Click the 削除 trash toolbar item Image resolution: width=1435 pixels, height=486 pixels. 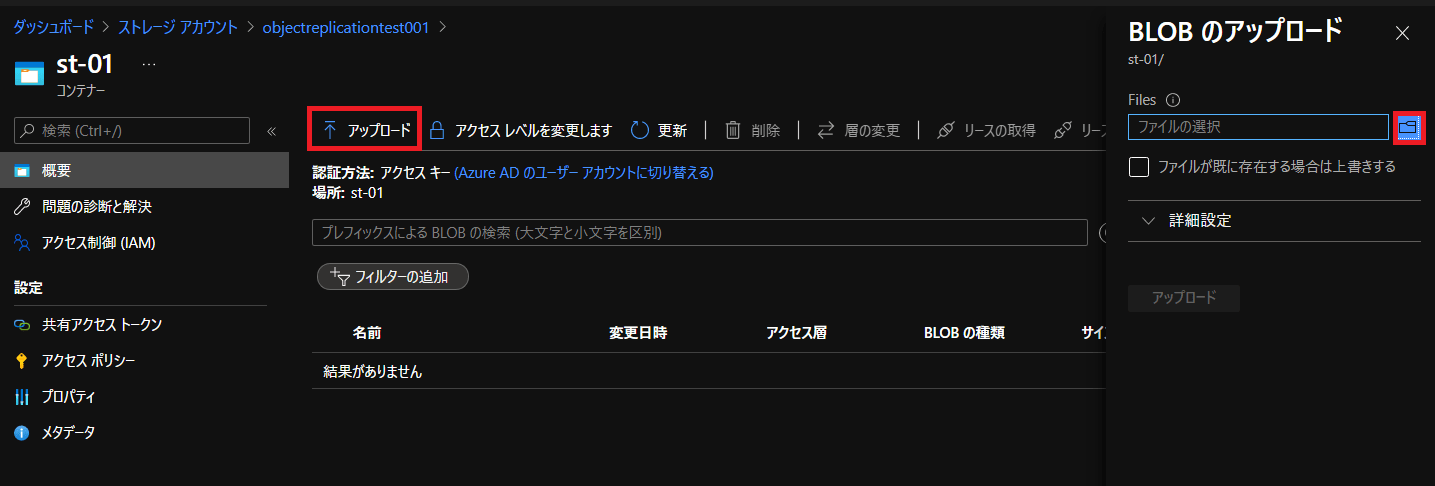(x=752, y=130)
